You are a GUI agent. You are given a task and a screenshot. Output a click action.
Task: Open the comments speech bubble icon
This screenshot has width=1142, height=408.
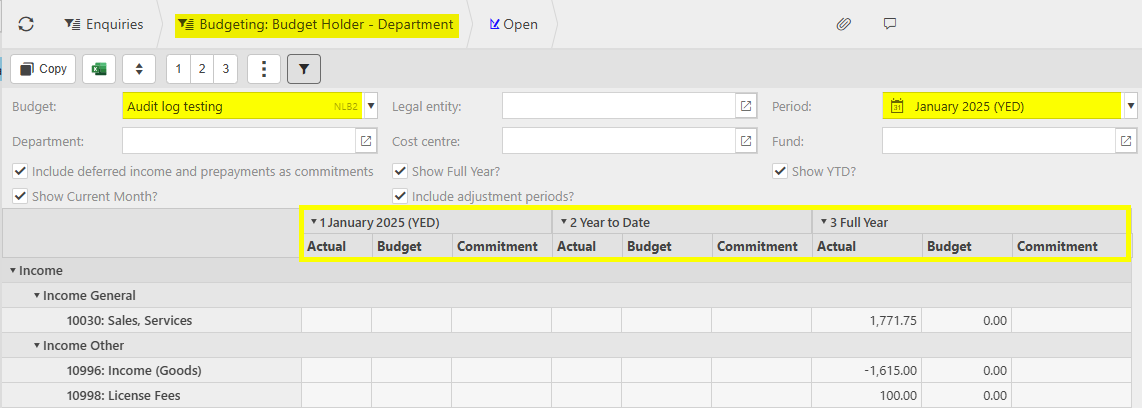[x=889, y=24]
